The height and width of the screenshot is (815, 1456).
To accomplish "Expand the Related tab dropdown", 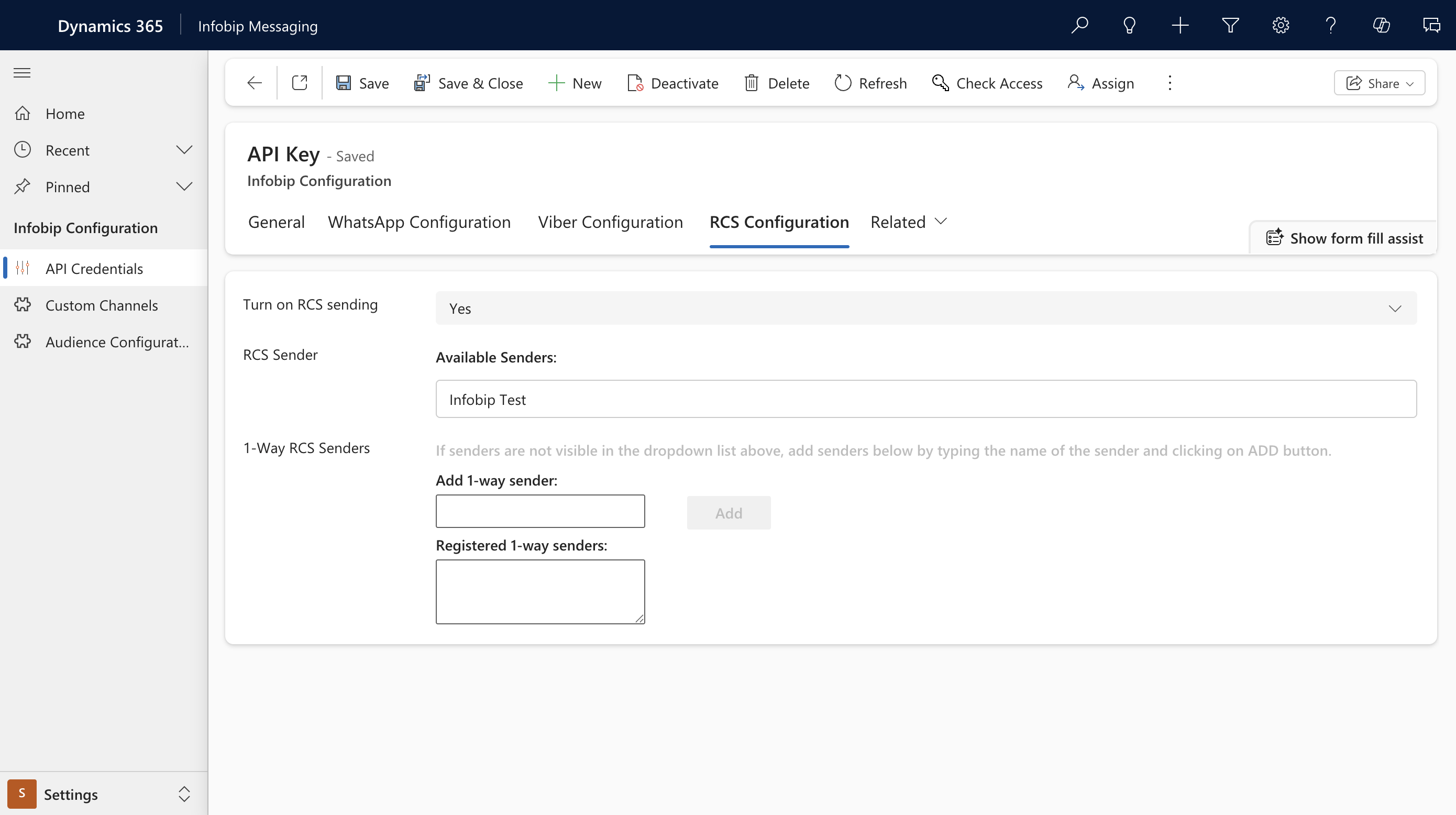I will point(909,222).
